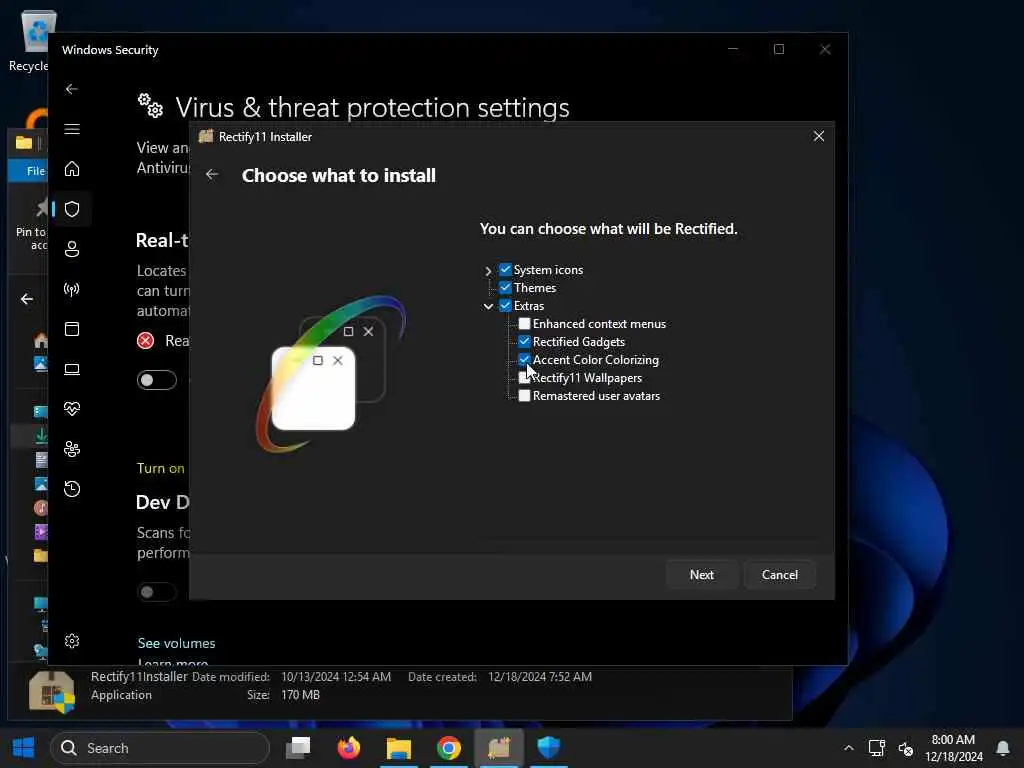Launch Firefox from taskbar
1024x768 pixels.
pos(349,748)
